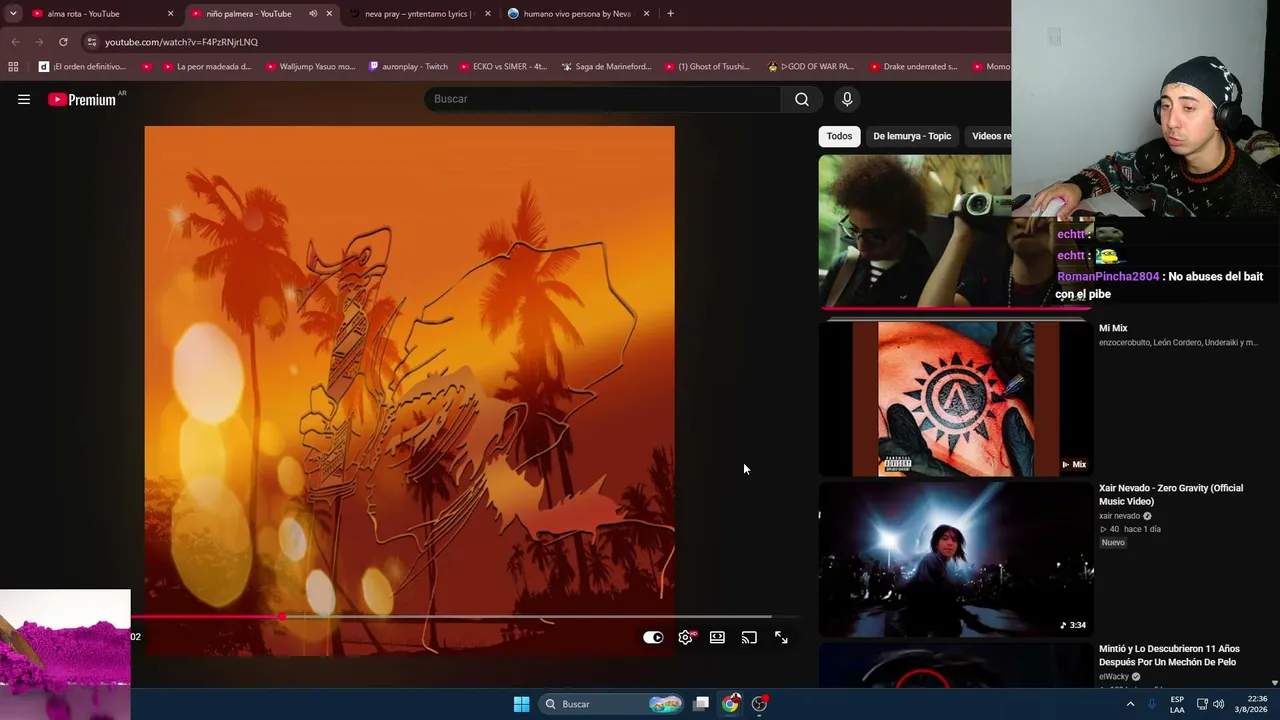Open the Walljump Yasuo bookmark

tap(310, 67)
